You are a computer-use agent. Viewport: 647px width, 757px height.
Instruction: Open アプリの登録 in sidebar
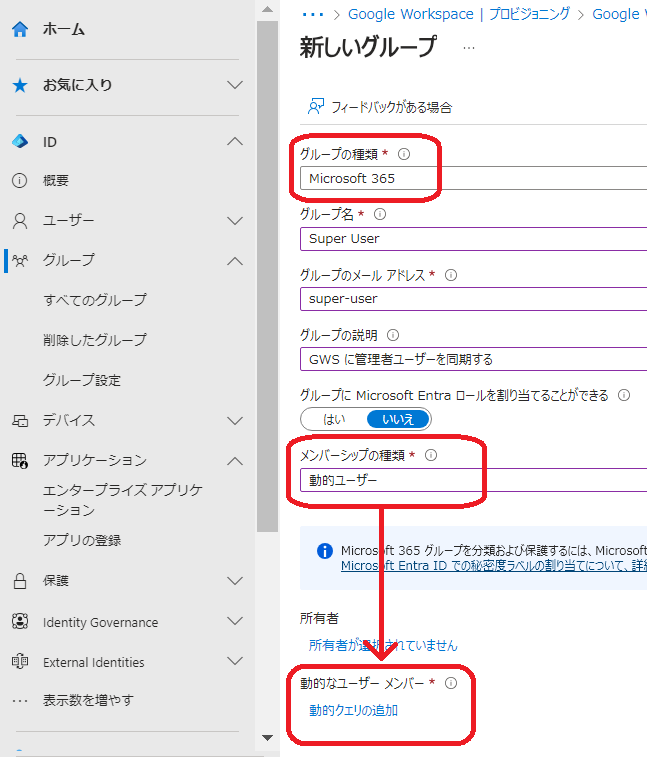[x=82, y=540]
